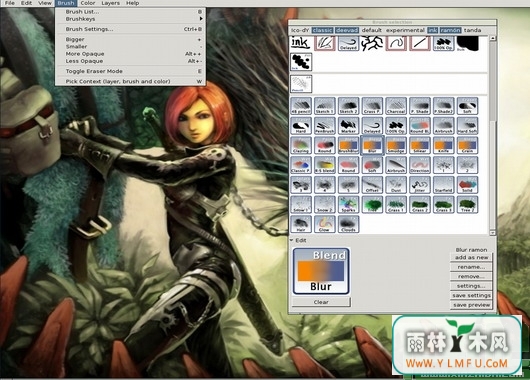Open the Color menu
This screenshot has height=380, width=530.
click(88, 3)
